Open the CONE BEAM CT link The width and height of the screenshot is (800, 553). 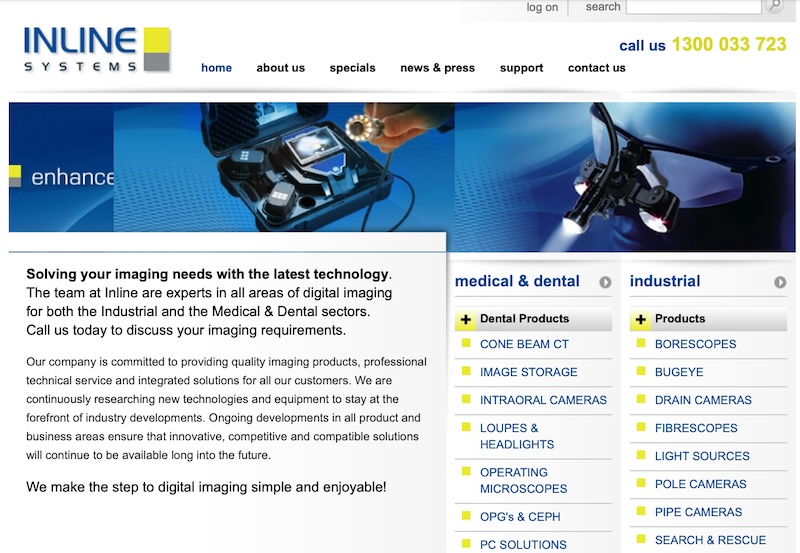pyautogui.click(x=524, y=344)
